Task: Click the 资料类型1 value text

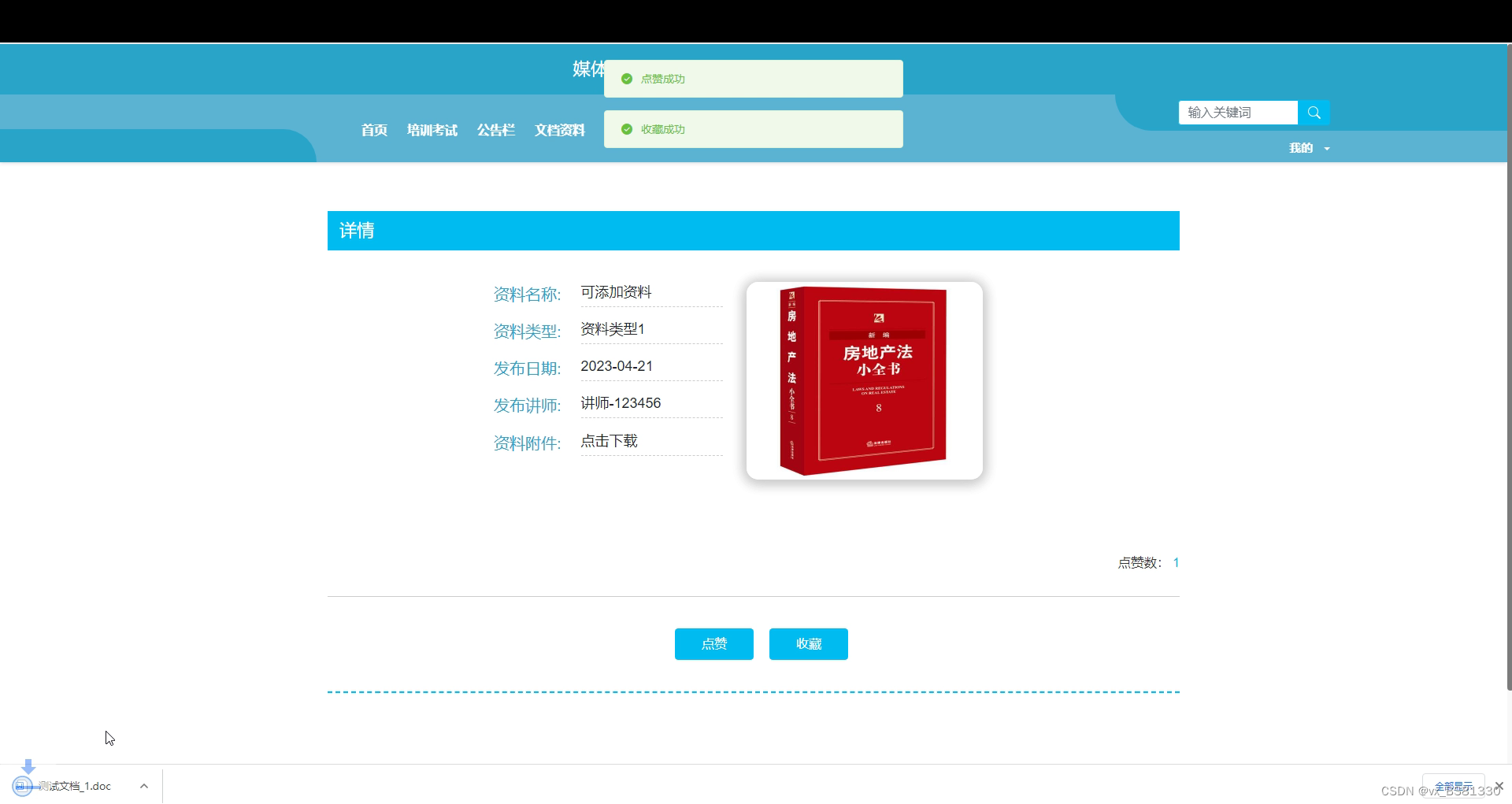Action: click(x=613, y=329)
